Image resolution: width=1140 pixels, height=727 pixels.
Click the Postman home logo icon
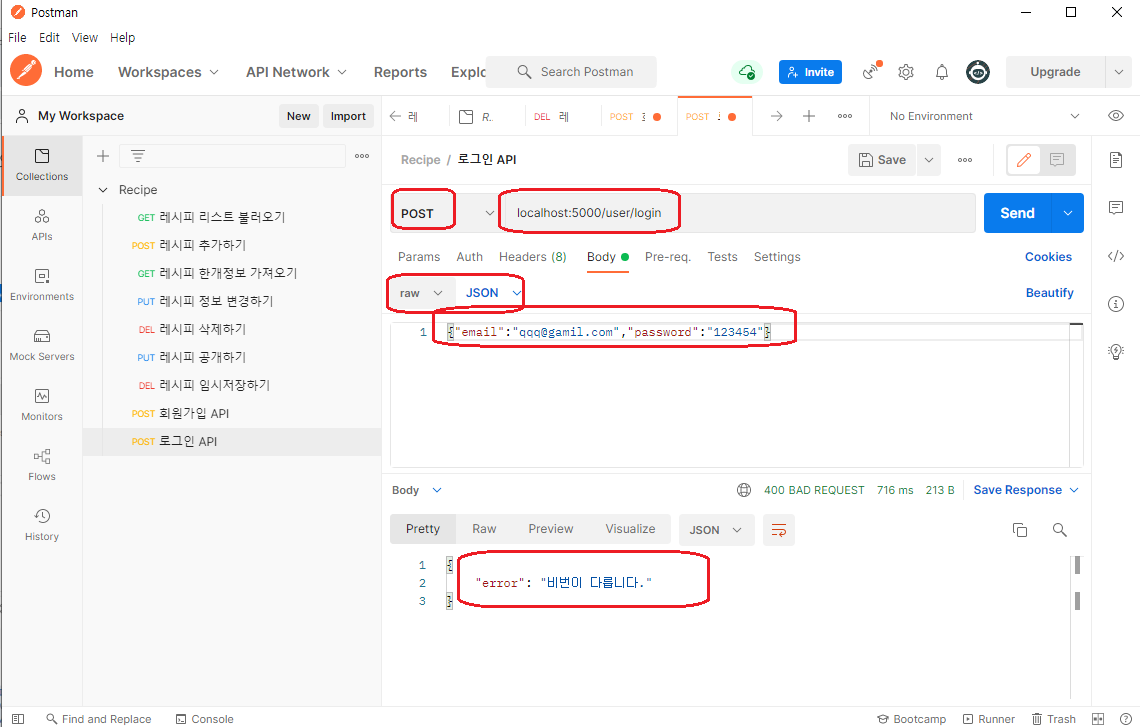point(26,71)
